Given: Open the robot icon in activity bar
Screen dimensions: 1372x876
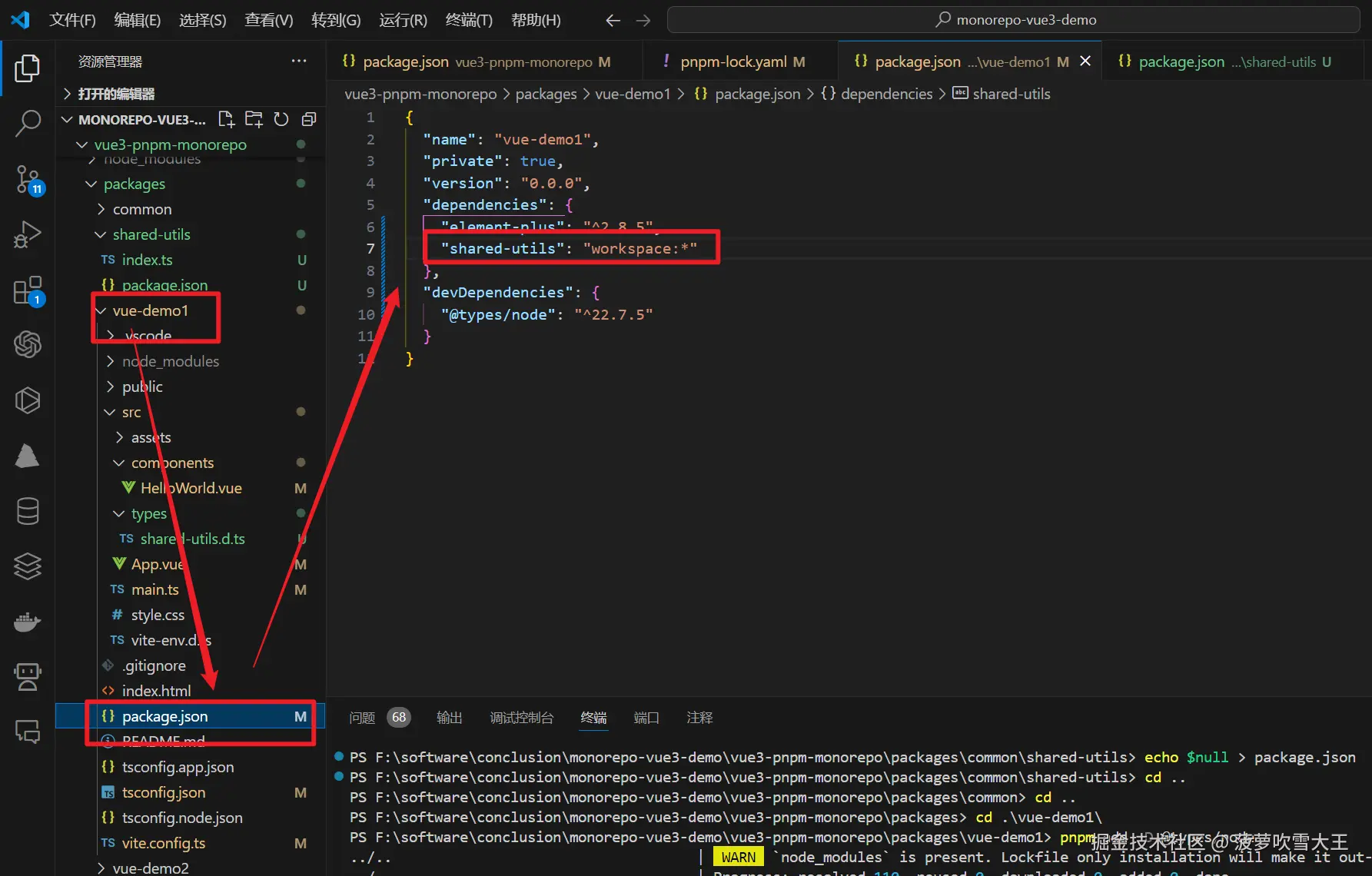Looking at the screenshot, I should [x=28, y=677].
